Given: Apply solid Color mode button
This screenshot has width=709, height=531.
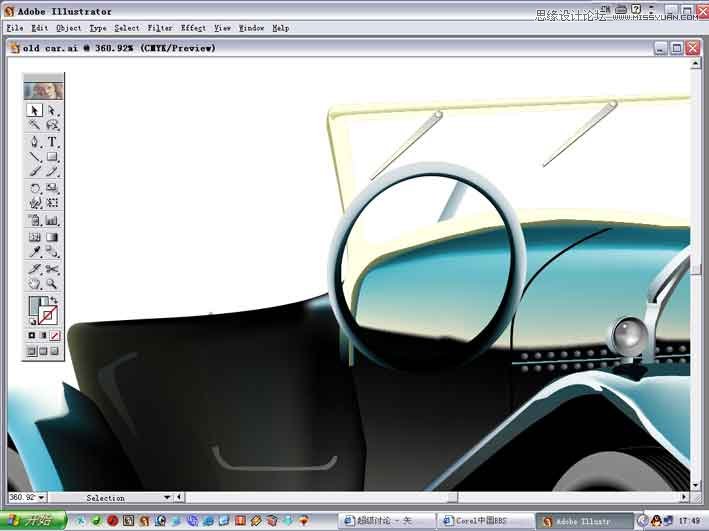Looking at the screenshot, I should (32, 335).
